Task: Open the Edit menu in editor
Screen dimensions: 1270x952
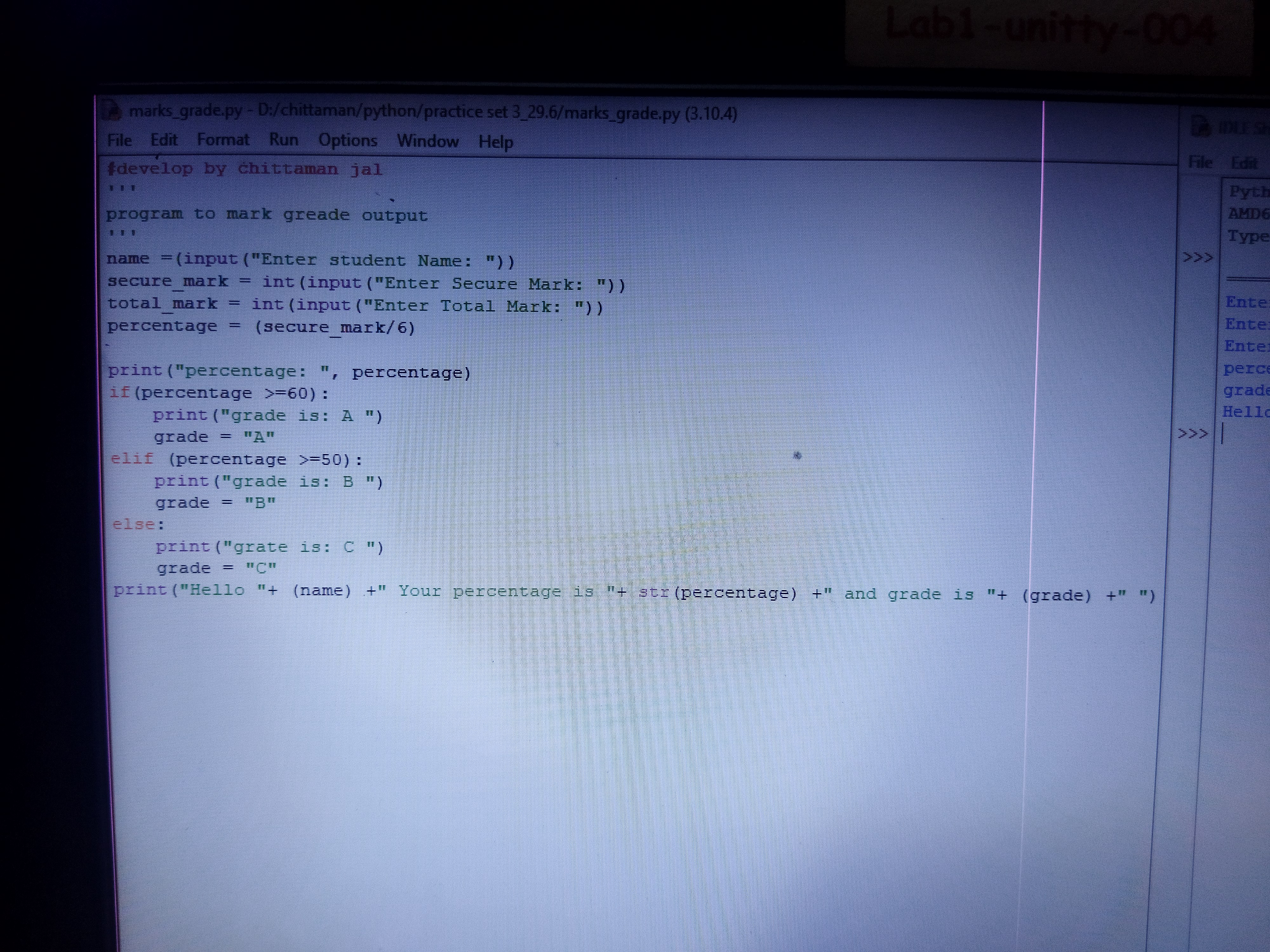Action: 164,140
